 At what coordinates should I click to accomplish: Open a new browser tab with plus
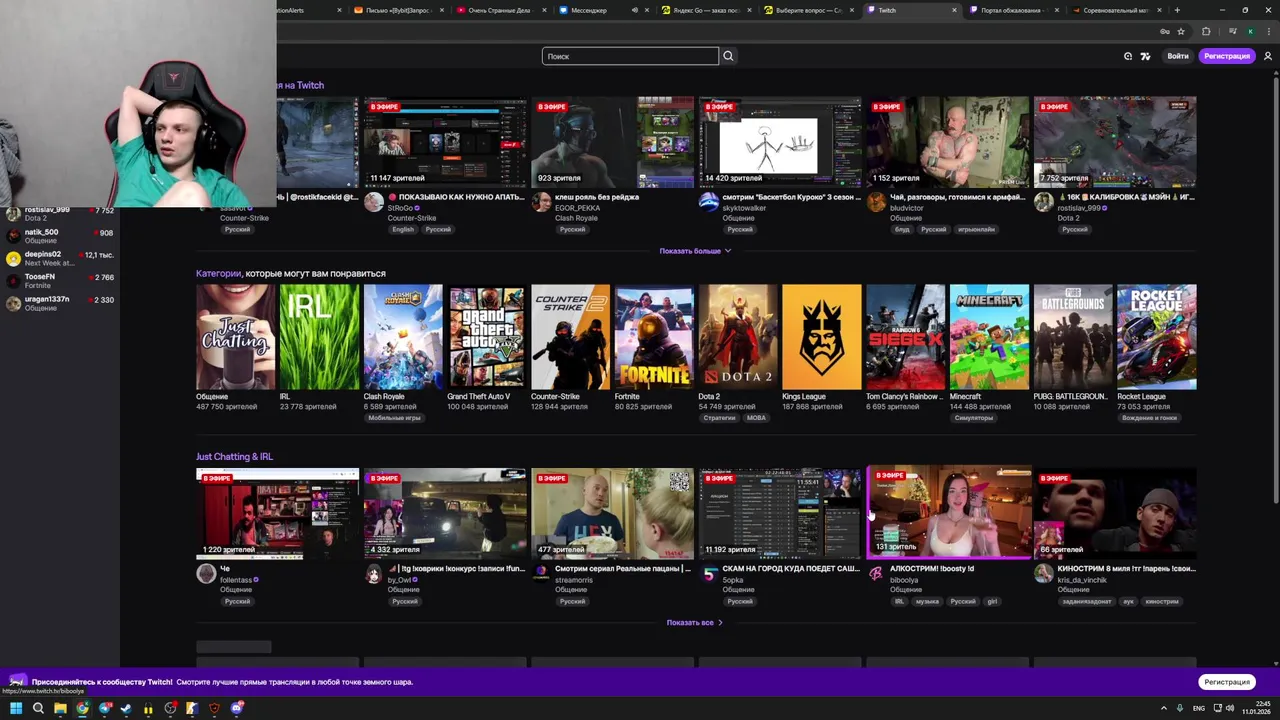click(x=1177, y=10)
